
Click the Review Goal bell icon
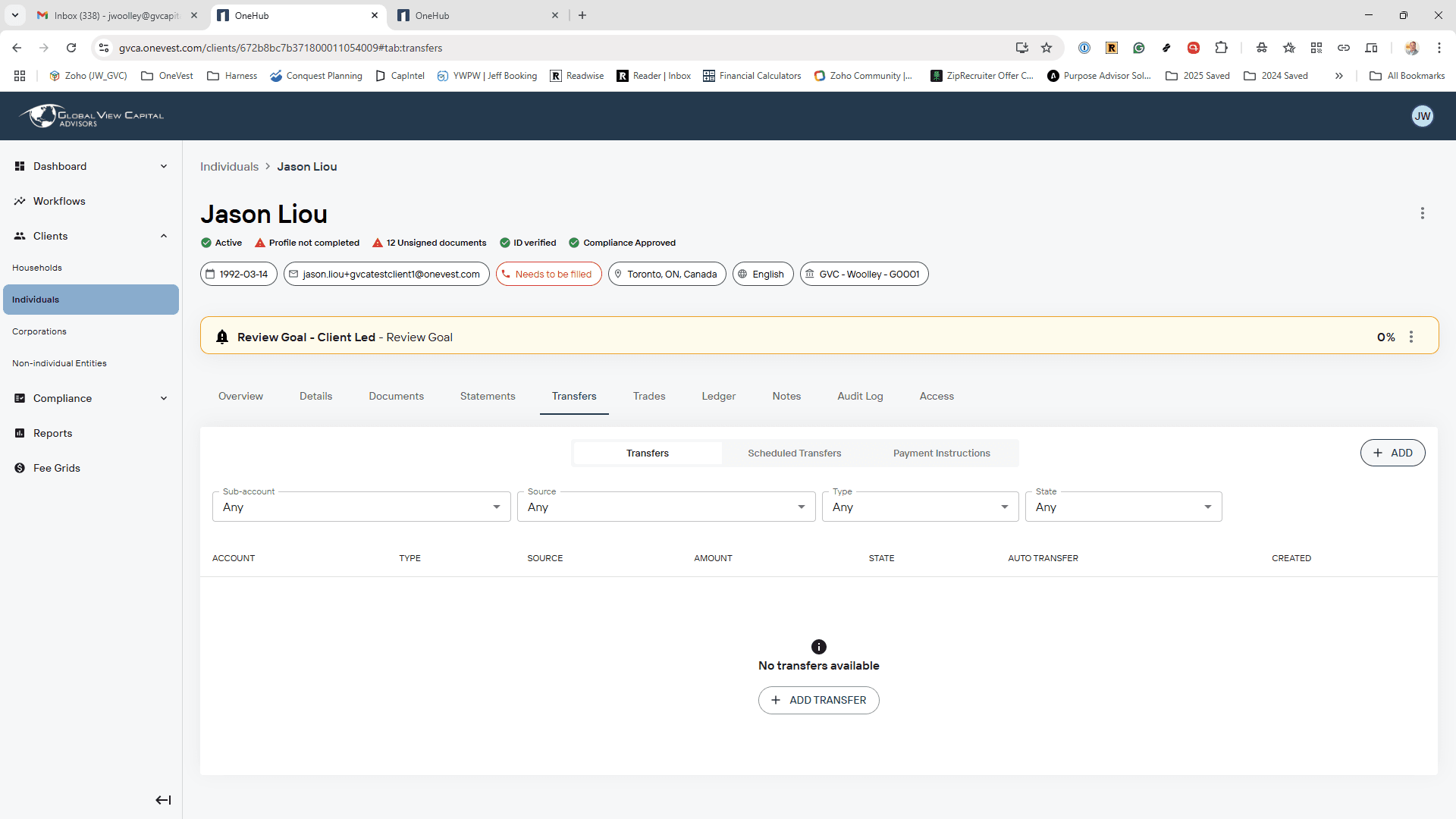click(221, 337)
